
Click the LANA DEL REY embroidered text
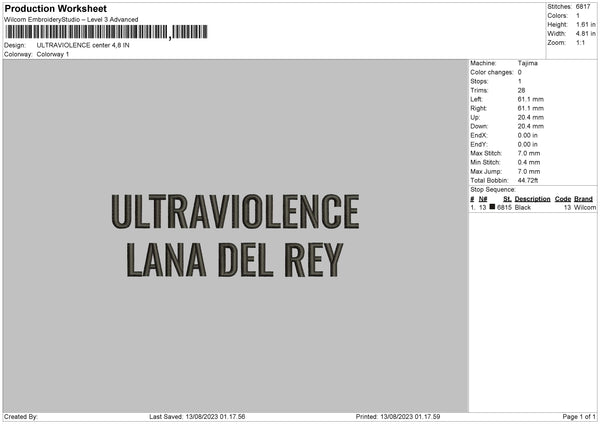point(235,259)
